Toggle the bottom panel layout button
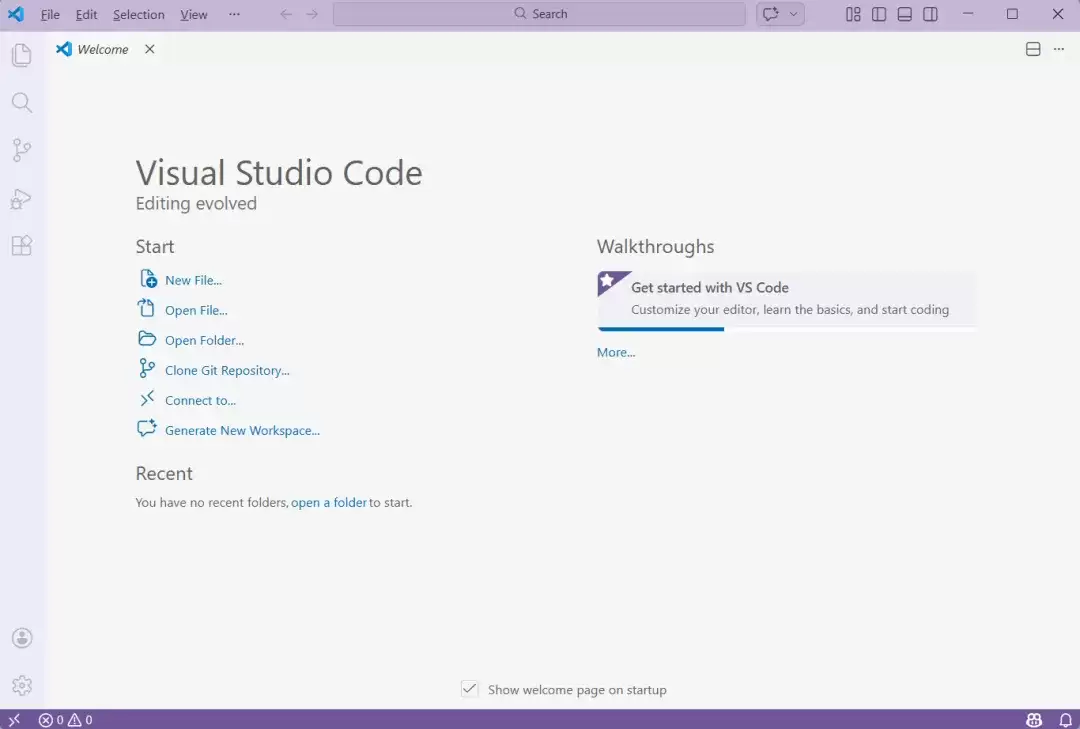This screenshot has height=729, width=1080. [x=905, y=14]
